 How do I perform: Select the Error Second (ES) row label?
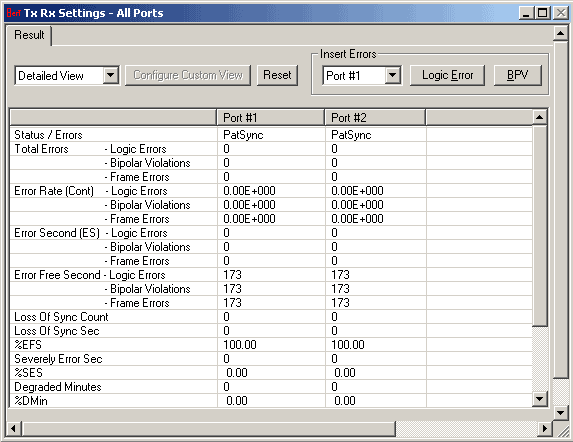click(57, 233)
